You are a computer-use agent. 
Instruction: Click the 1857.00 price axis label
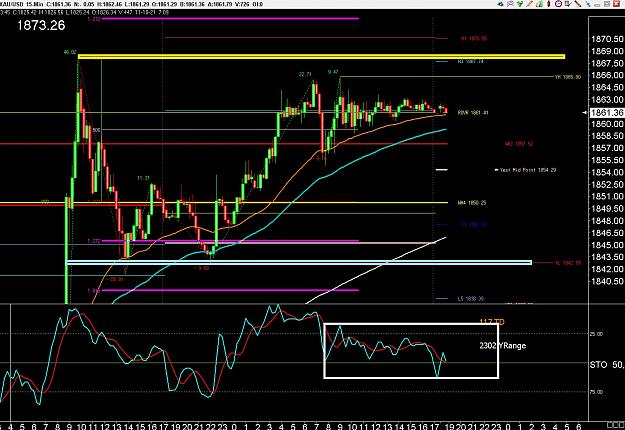pos(607,148)
